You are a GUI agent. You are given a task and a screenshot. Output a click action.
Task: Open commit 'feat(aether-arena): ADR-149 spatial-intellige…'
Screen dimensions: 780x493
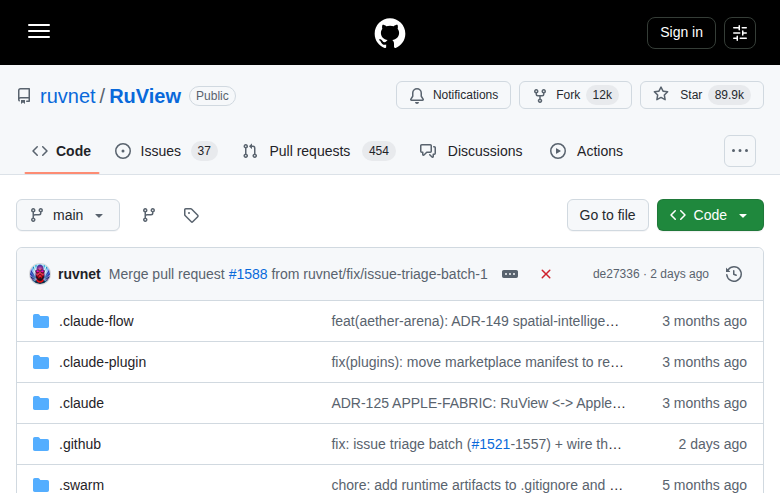coord(475,321)
